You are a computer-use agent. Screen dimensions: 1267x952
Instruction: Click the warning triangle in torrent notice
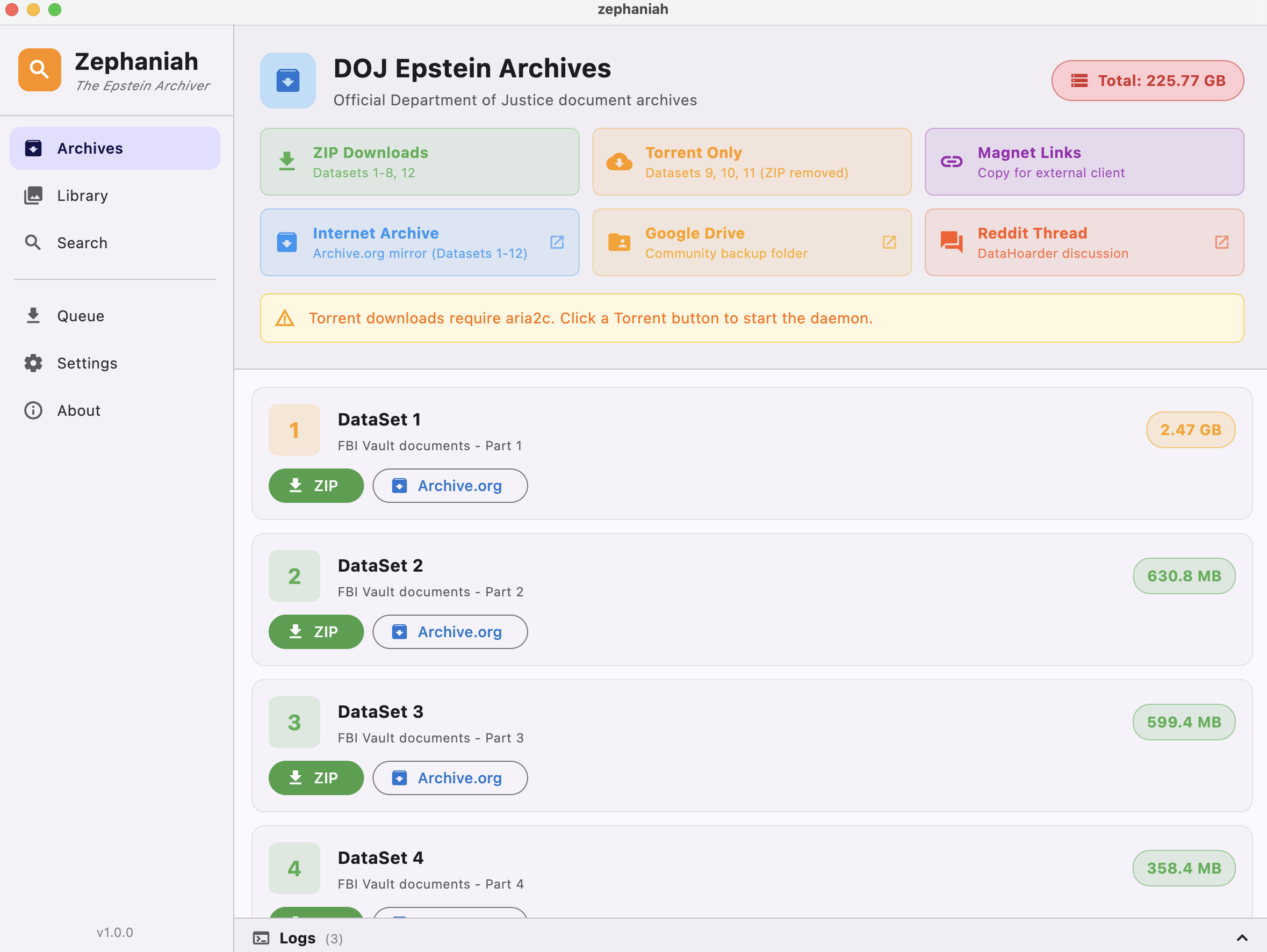click(x=285, y=319)
